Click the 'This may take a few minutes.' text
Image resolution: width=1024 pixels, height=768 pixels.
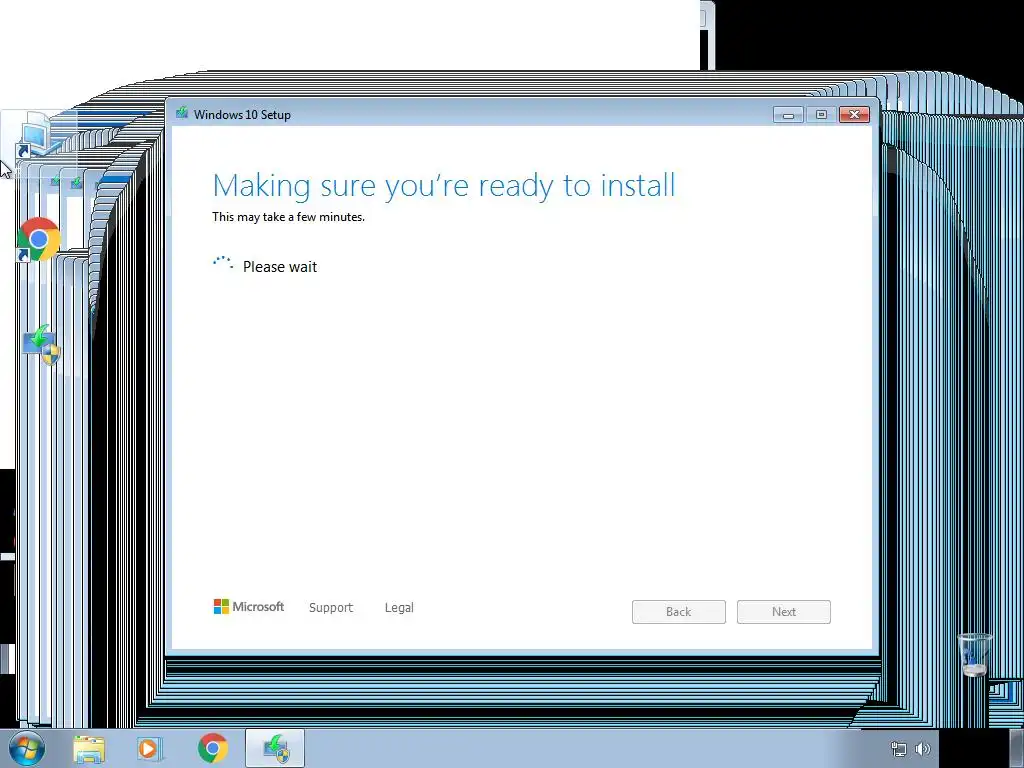point(288,217)
